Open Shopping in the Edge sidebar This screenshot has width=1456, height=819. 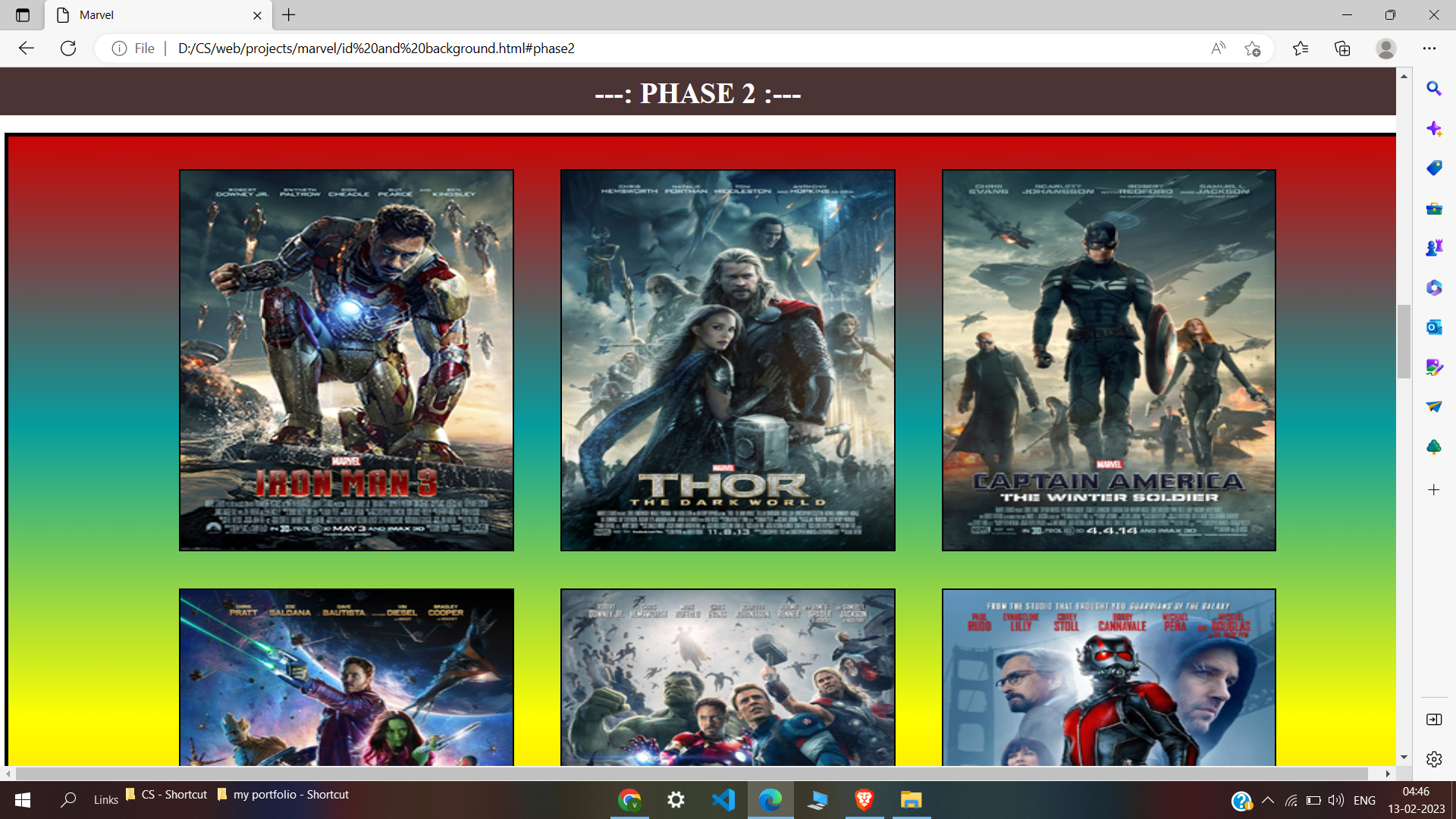pos(1433,168)
